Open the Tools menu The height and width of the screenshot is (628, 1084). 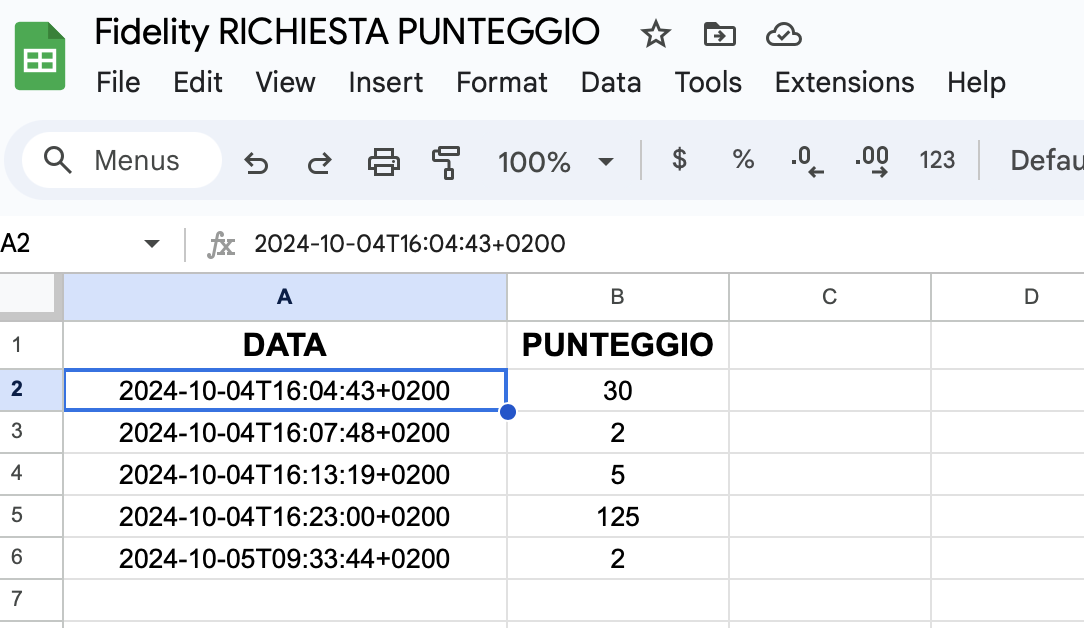[x=708, y=82]
